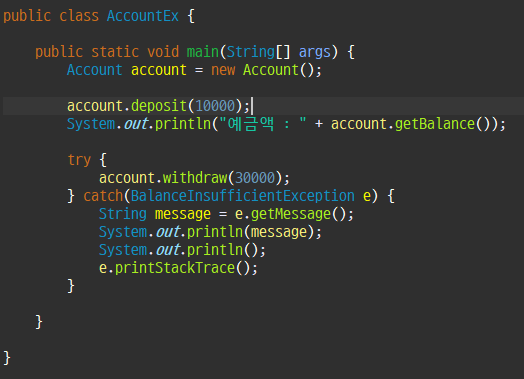Image resolution: width=524 pixels, height=379 pixels.
Task: Click the class name AccountEx
Action: coord(143,16)
